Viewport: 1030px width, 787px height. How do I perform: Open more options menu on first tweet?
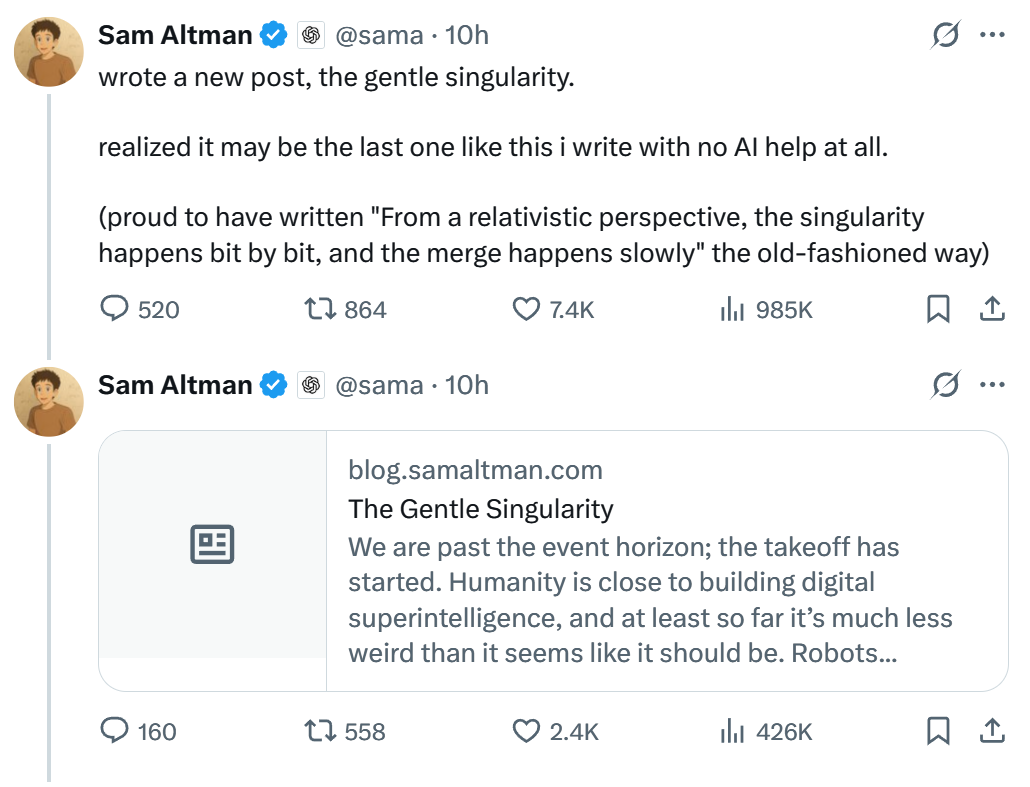click(991, 35)
